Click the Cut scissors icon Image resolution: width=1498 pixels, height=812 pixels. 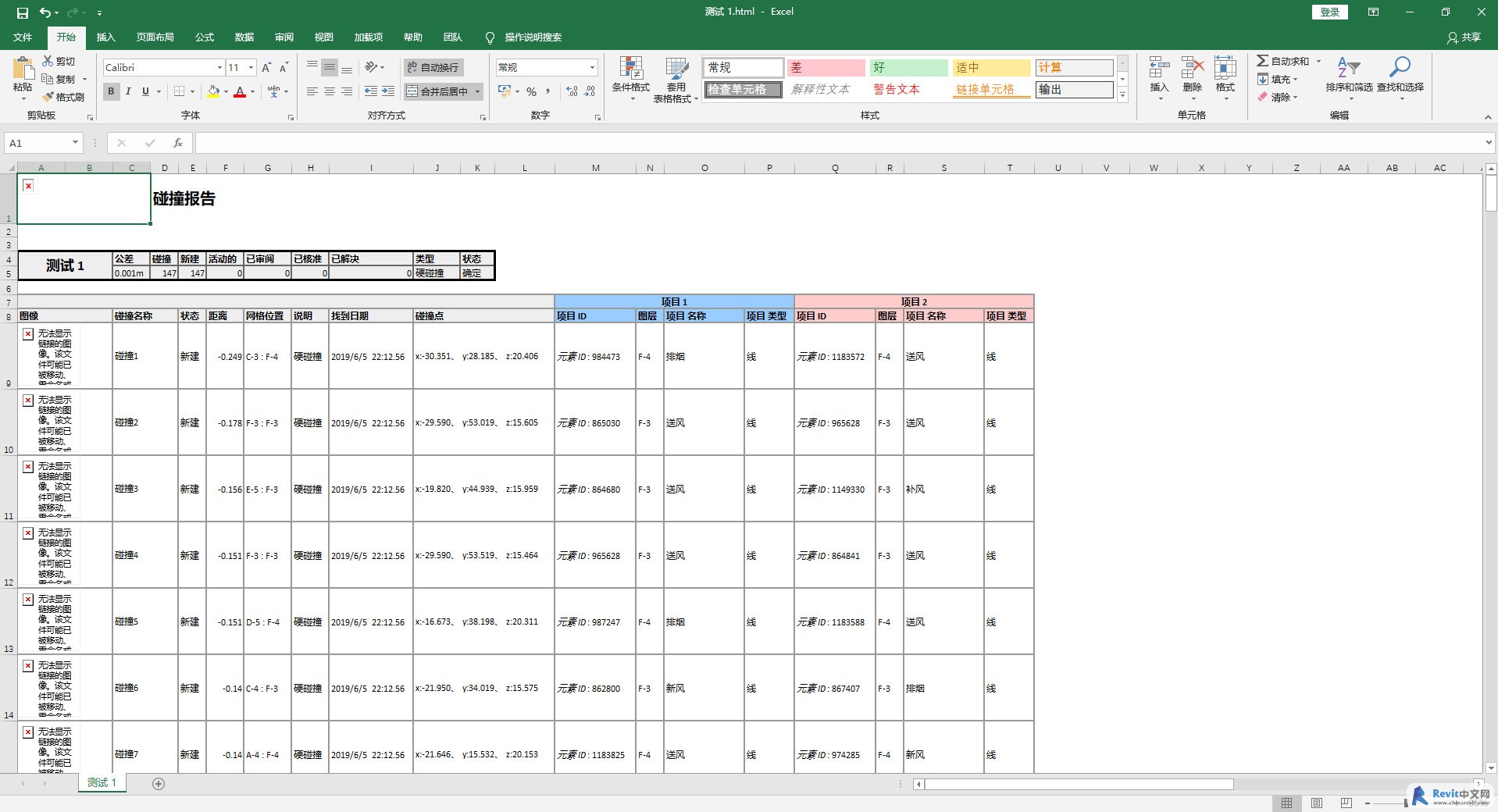click(x=48, y=61)
